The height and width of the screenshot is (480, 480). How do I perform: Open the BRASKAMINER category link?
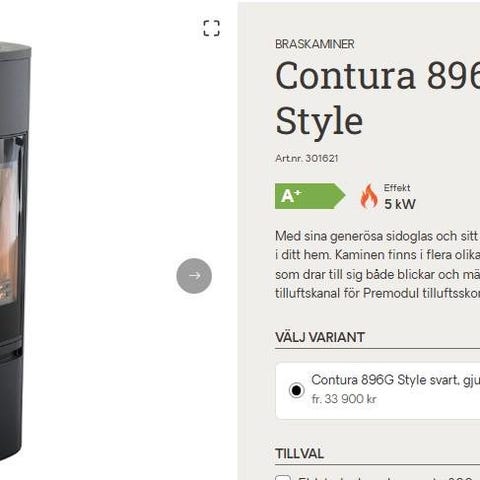click(315, 44)
